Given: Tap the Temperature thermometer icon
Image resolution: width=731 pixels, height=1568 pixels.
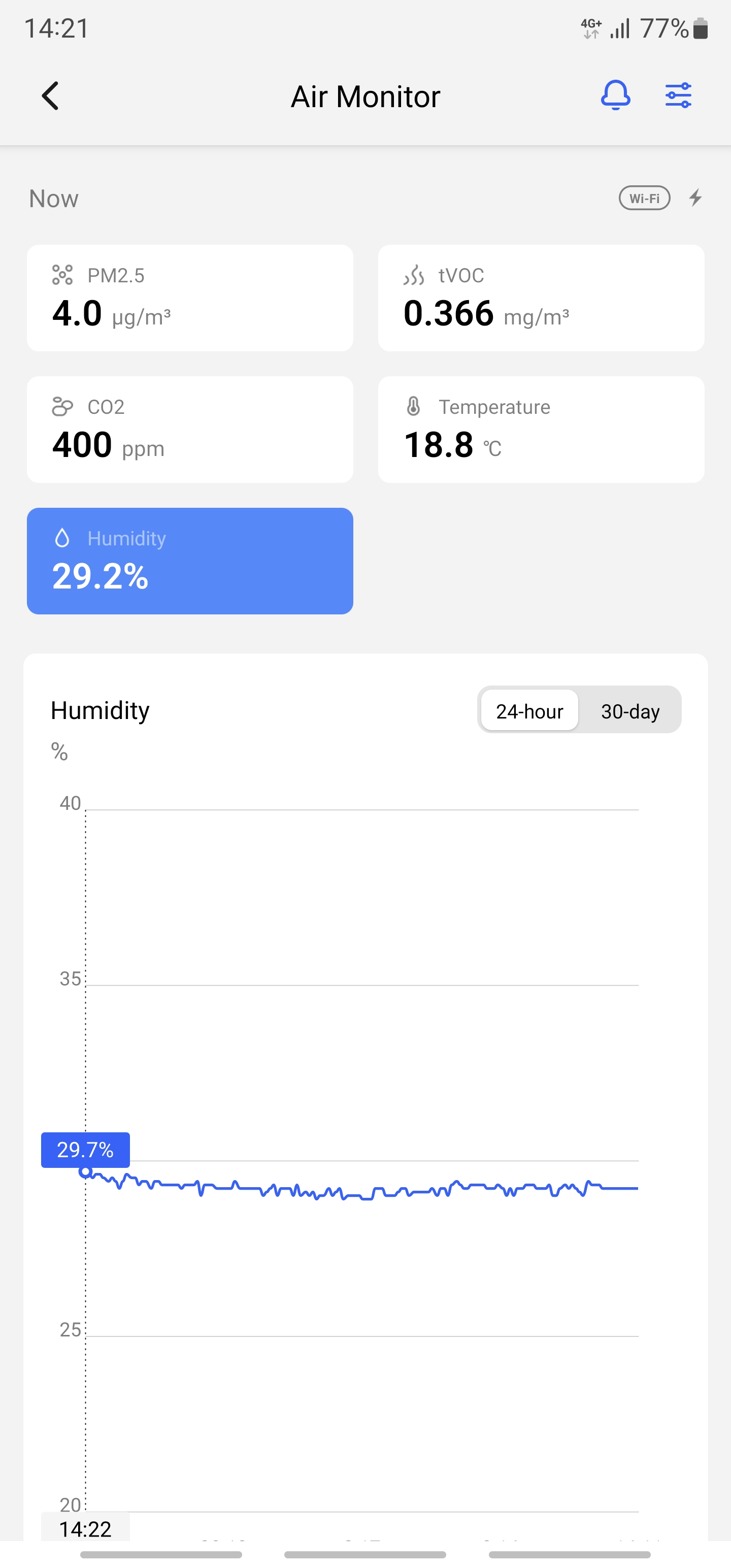Looking at the screenshot, I should tap(413, 407).
